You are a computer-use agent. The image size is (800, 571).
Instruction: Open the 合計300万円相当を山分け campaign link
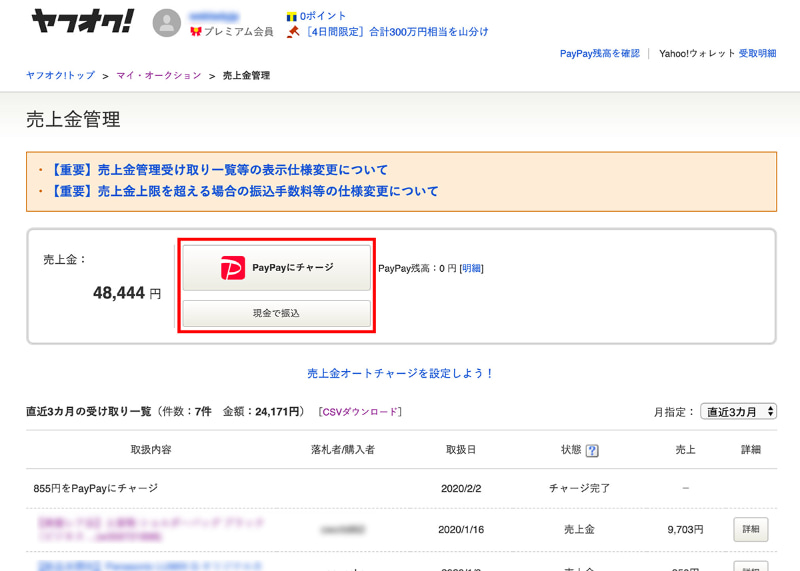397,32
